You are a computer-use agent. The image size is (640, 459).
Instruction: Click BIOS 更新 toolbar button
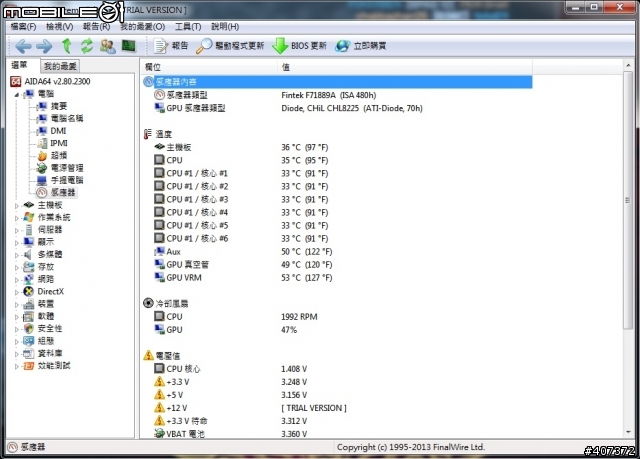point(299,46)
